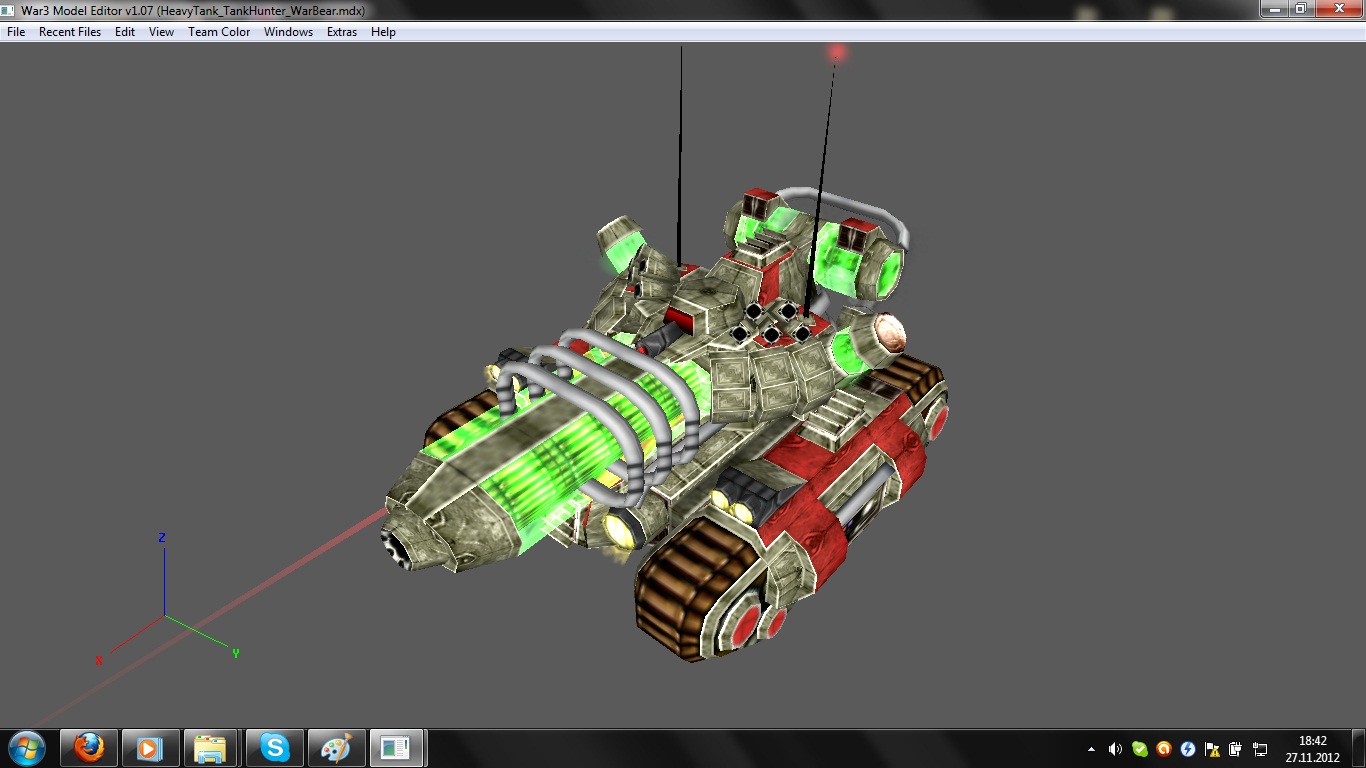Open the Edit menu

point(125,32)
